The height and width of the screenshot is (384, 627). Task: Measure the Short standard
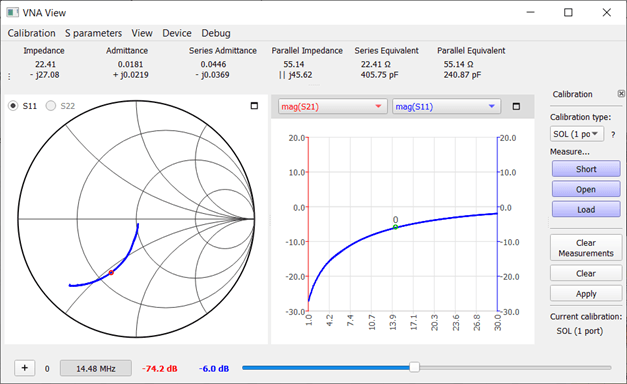(586, 169)
